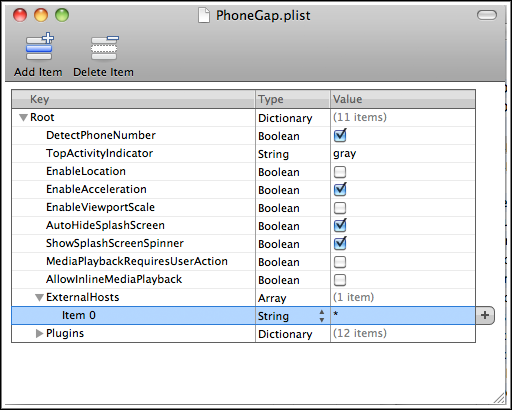Viewport: 512px width, 410px height.
Task: Enable the MediaPlaybackRequiresUserAction checkbox
Action: point(340,262)
